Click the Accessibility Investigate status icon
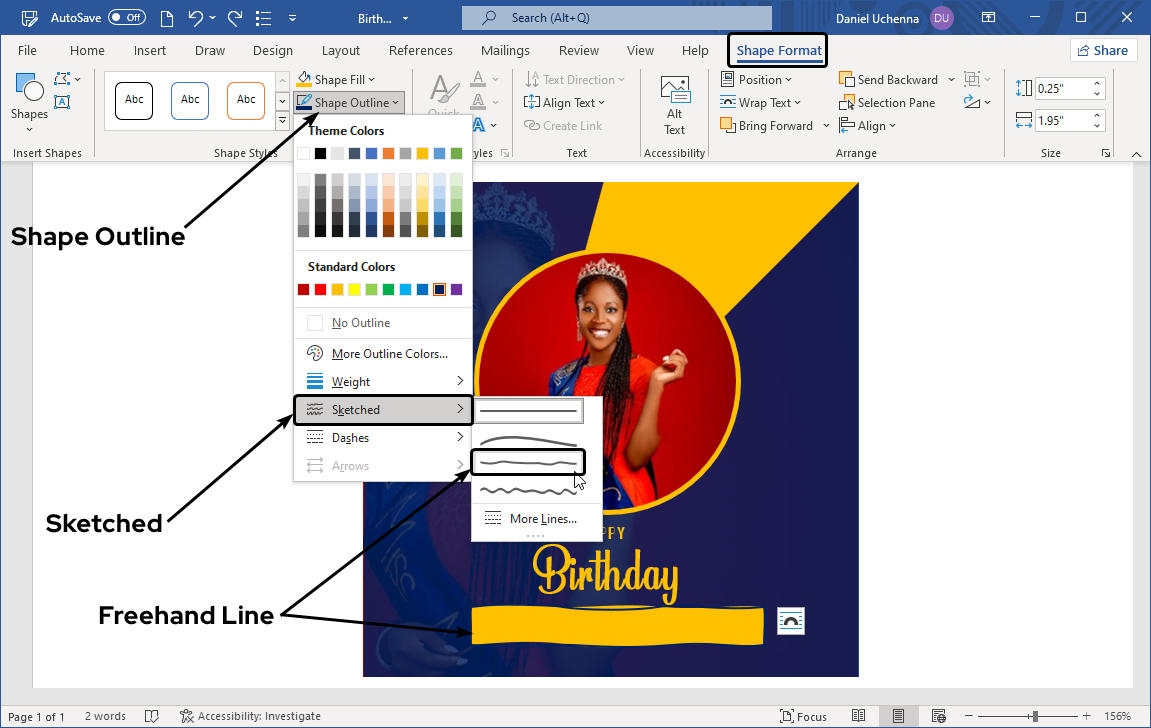Image resolution: width=1151 pixels, height=728 pixels. pyautogui.click(x=187, y=716)
